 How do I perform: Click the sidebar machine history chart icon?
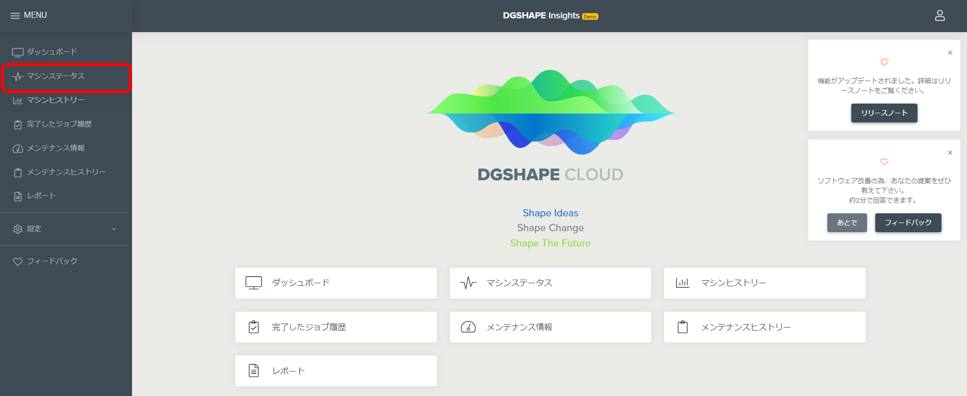click(x=18, y=101)
